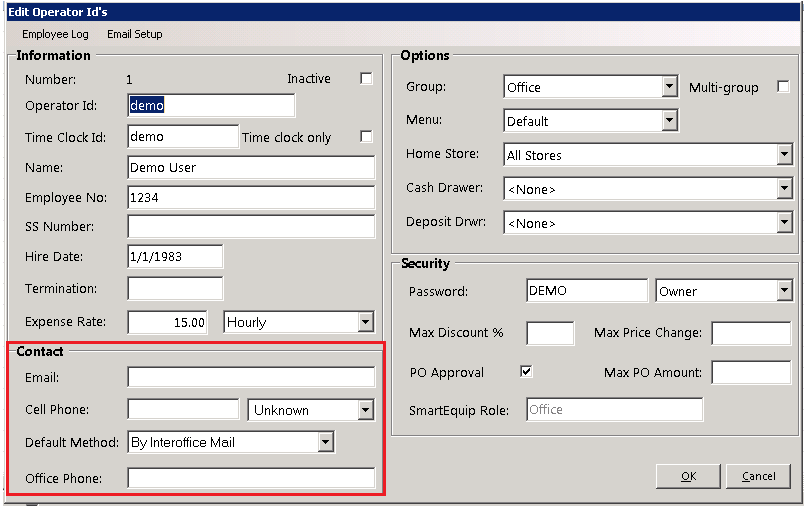
Task: Open the security level dropdown showing Owner
Action: tap(784, 291)
